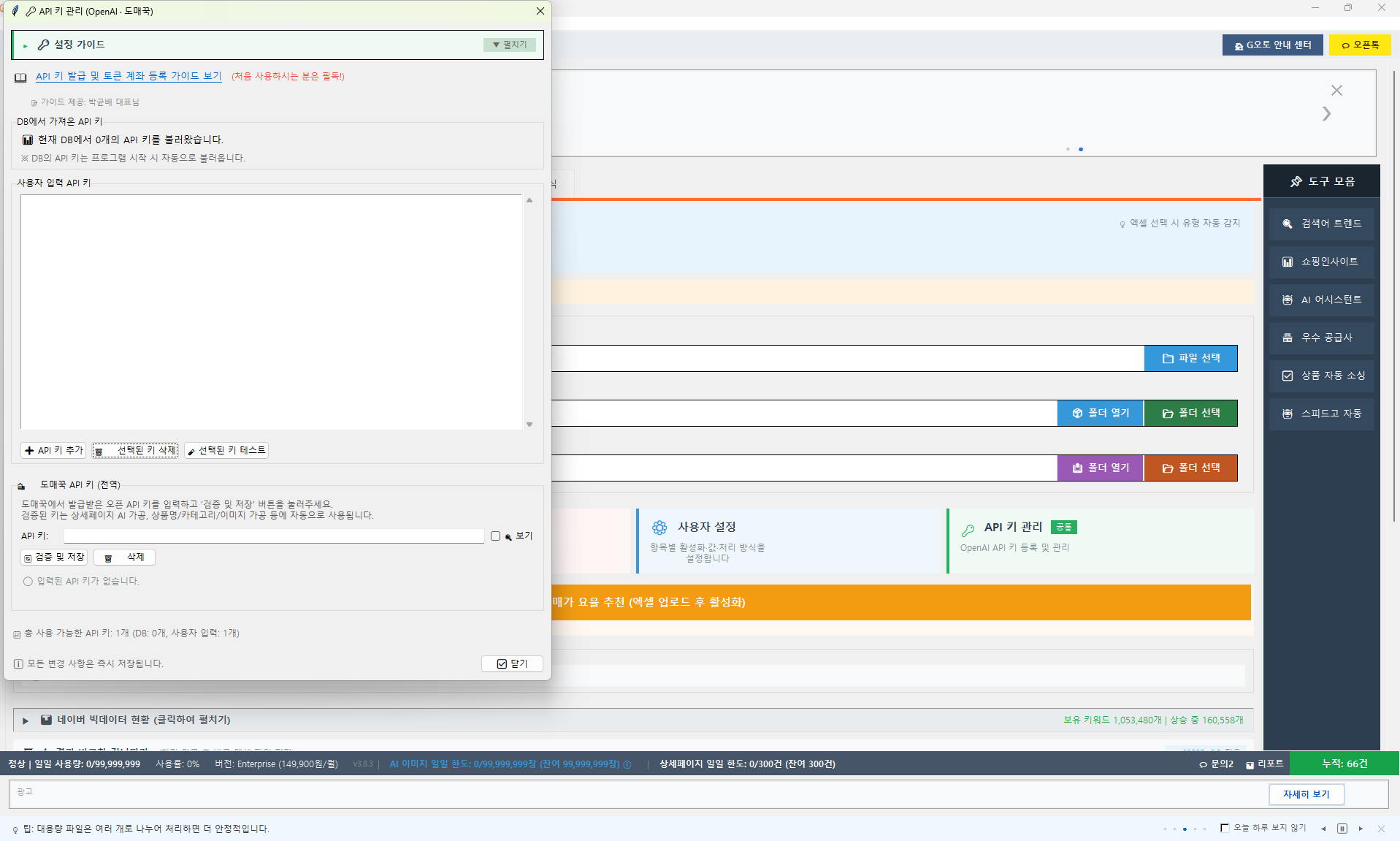Advance to the next tip with the right arrow
Screen dimensions: 1400x841
tap(1361, 829)
